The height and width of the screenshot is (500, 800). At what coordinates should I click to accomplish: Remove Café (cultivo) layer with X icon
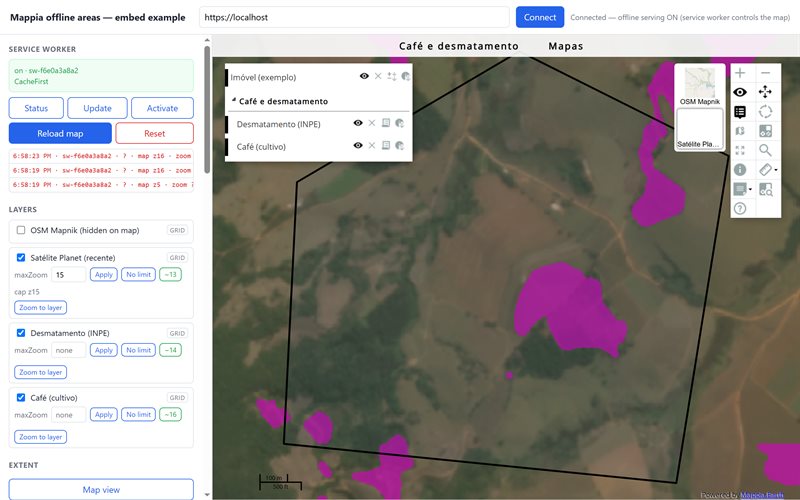pyautogui.click(x=372, y=145)
